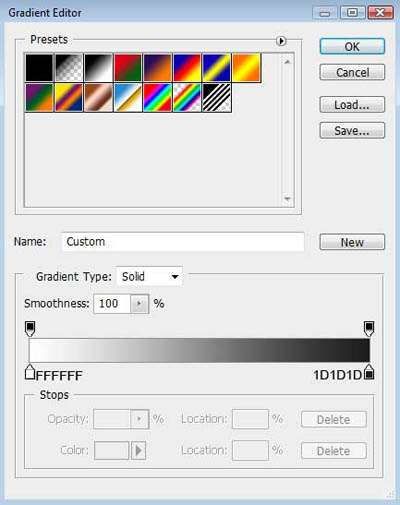Select the left opacity stop above gradient

click(30, 329)
